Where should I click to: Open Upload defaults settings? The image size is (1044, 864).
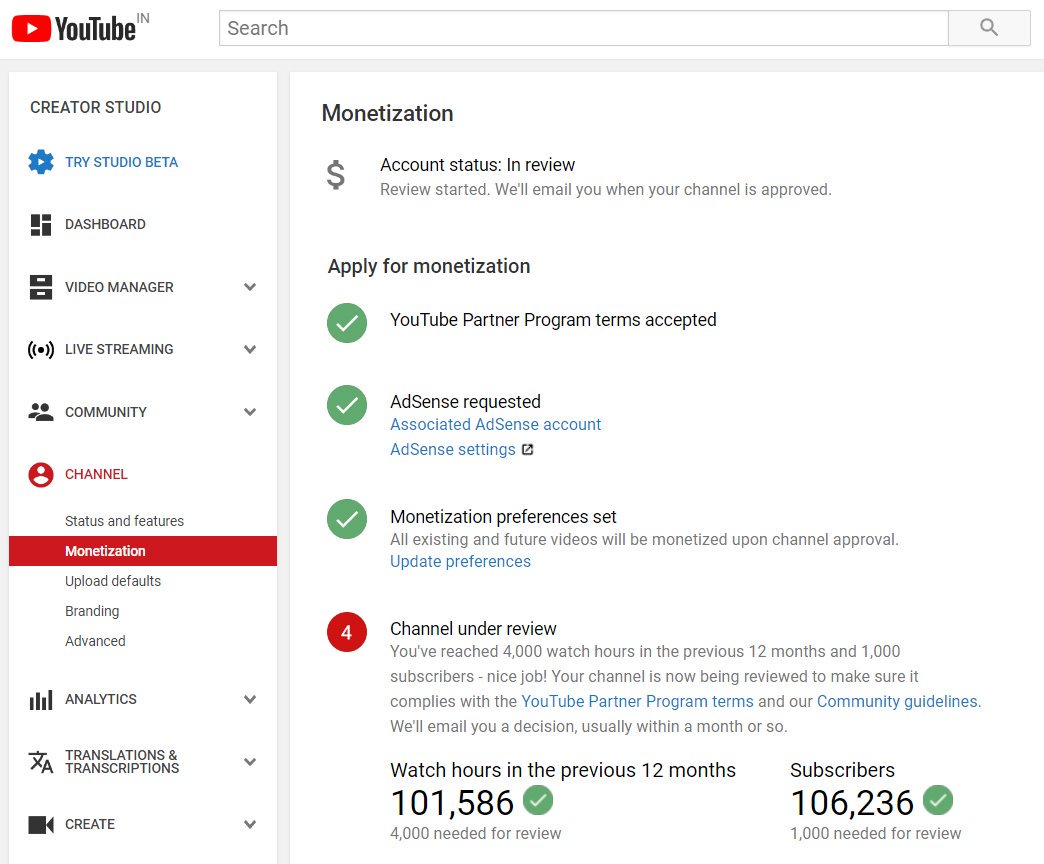click(x=113, y=581)
